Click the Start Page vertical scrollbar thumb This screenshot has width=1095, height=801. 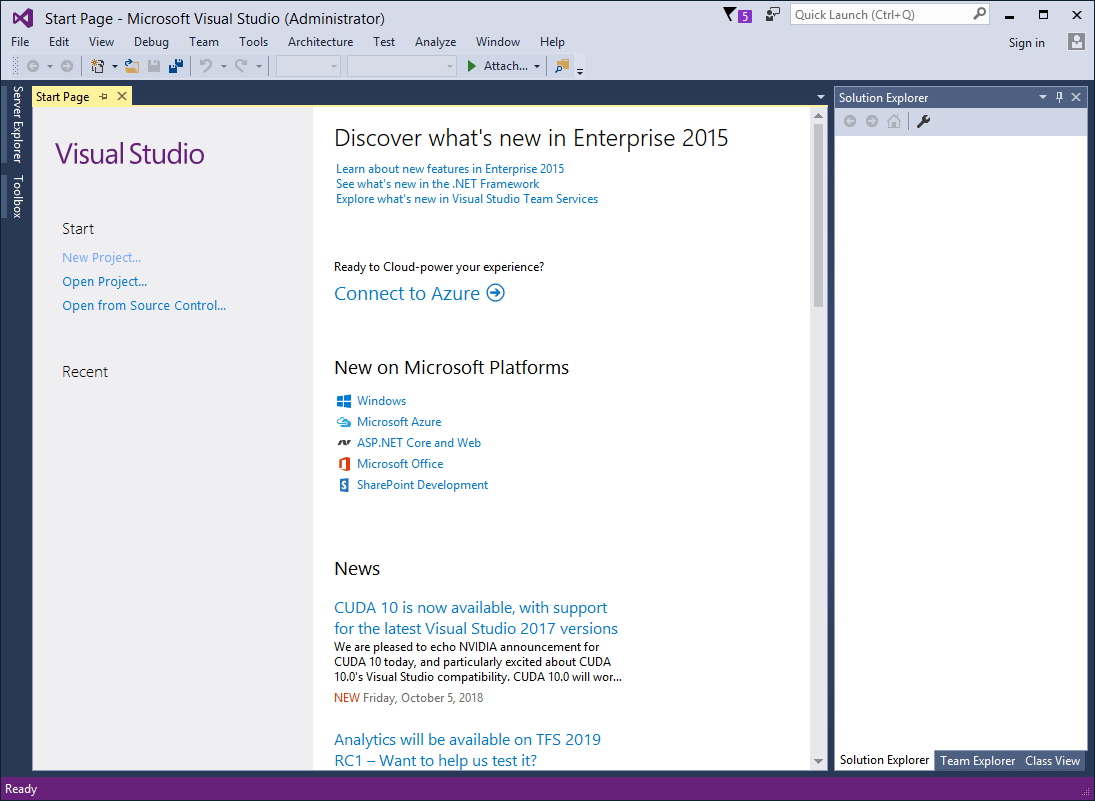[818, 215]
